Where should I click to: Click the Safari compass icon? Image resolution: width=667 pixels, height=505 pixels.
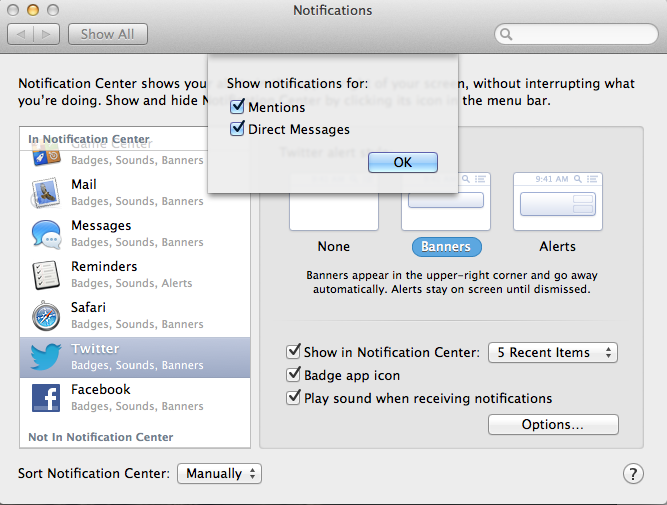(x=46, y=316)
